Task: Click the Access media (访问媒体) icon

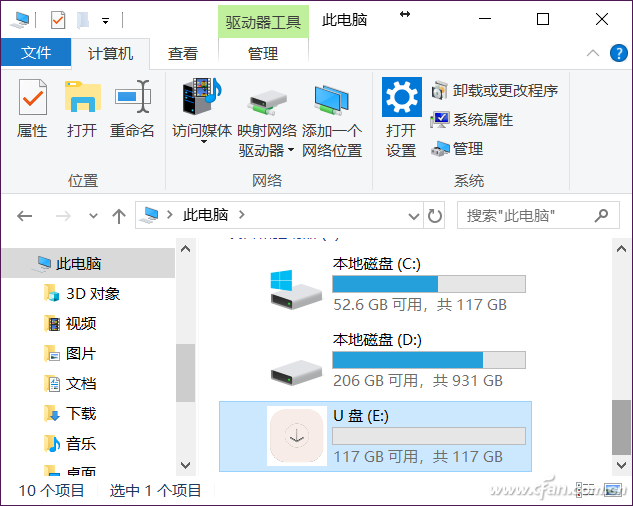Action: (x=202, y=96)
